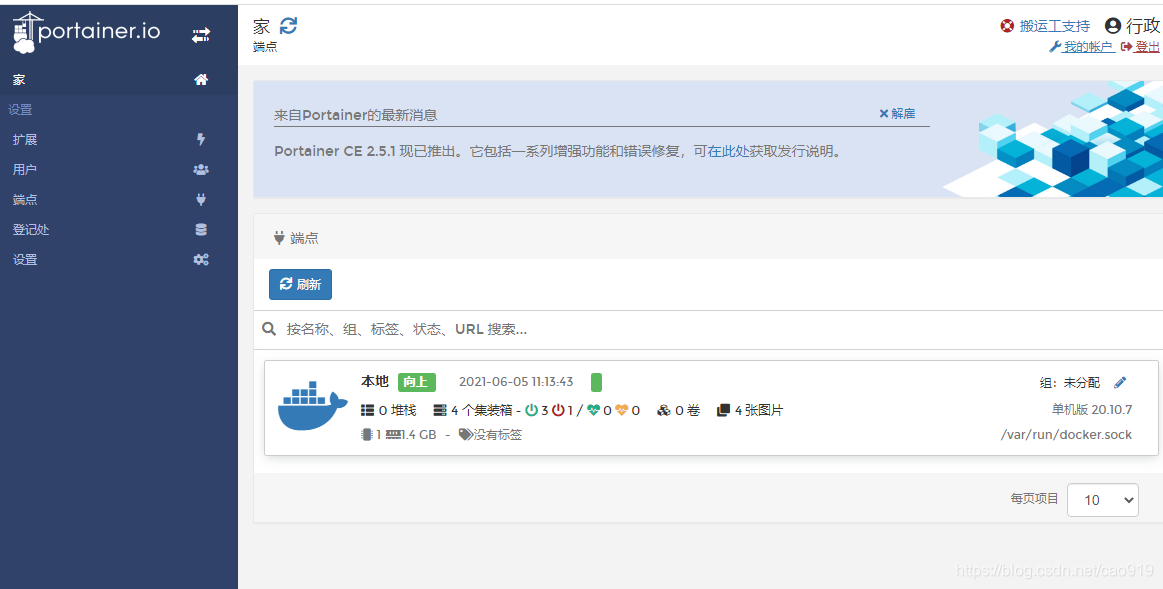This screenshot has width=1163, height=589.
Task: Click the blue 刷新 button
Action: [300, 284]
